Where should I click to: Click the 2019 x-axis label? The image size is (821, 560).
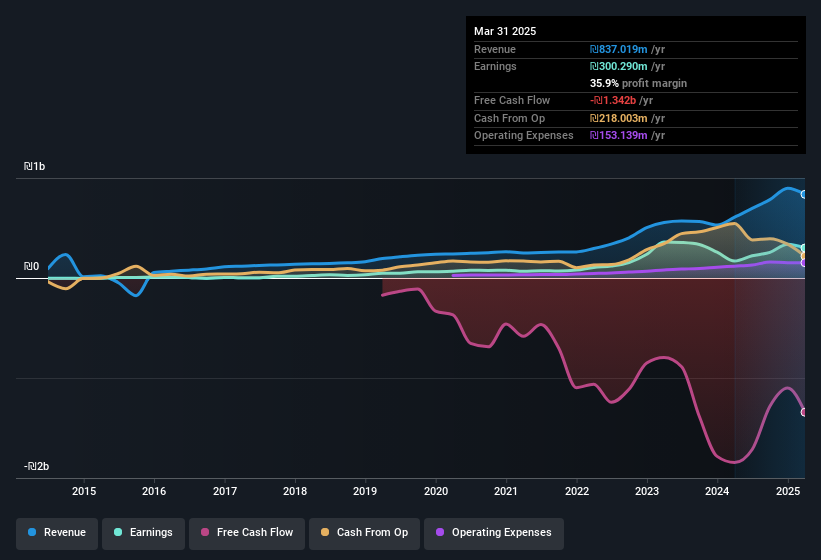(365, 491)
